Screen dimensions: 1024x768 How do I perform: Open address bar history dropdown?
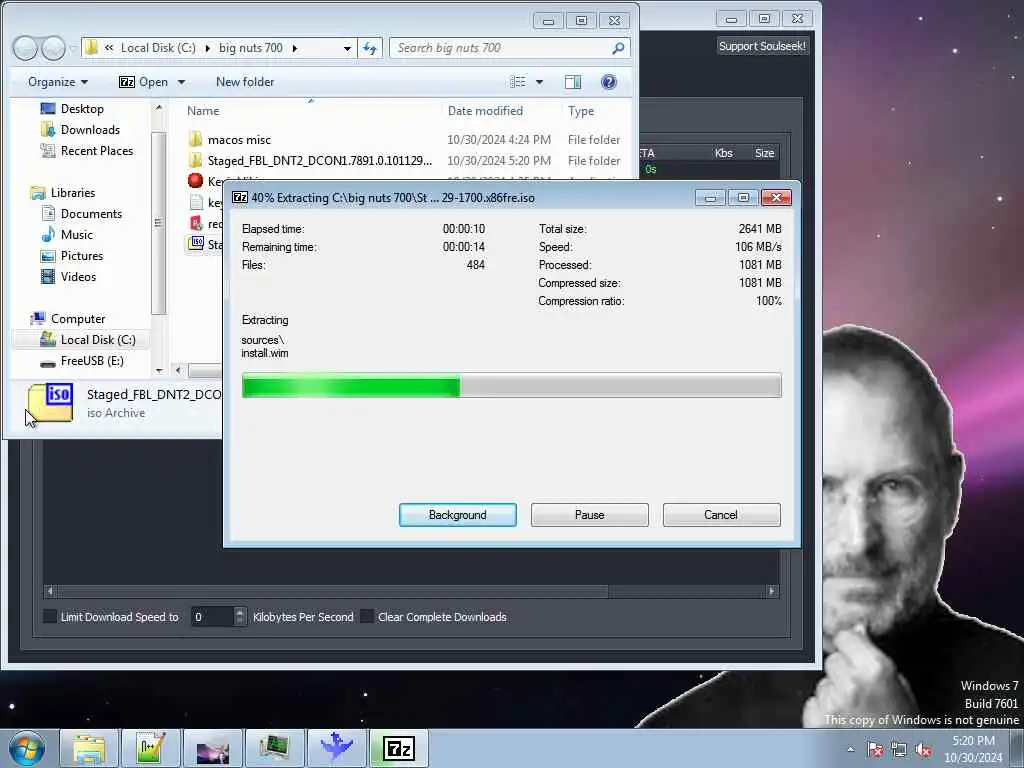coord(347,48)
